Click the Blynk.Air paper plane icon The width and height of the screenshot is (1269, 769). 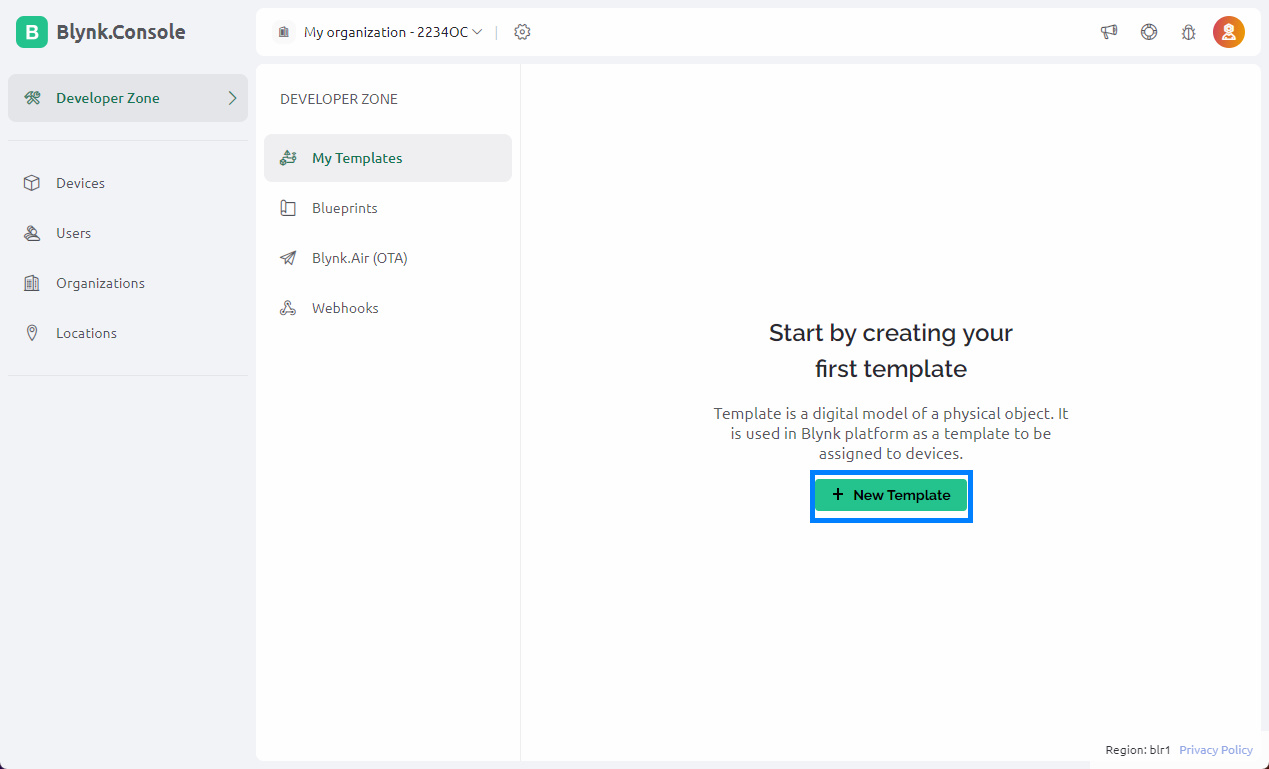(x=288, y=258)
